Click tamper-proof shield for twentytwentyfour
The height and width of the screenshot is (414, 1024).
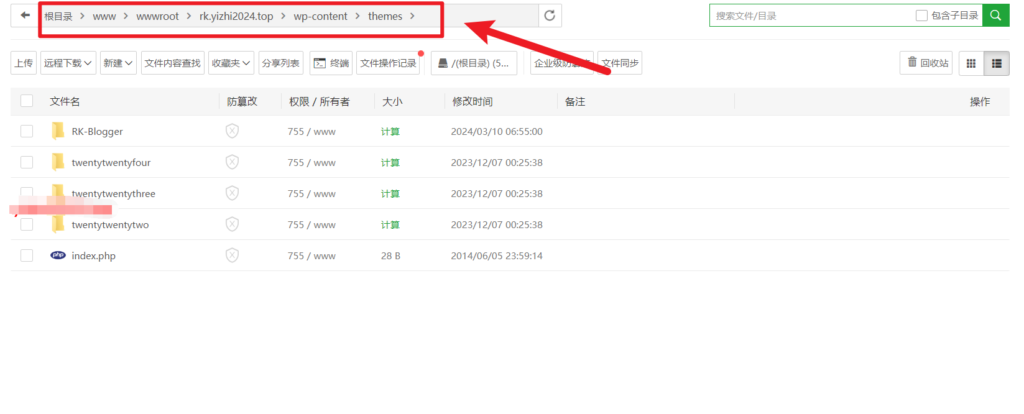(232, 162)
